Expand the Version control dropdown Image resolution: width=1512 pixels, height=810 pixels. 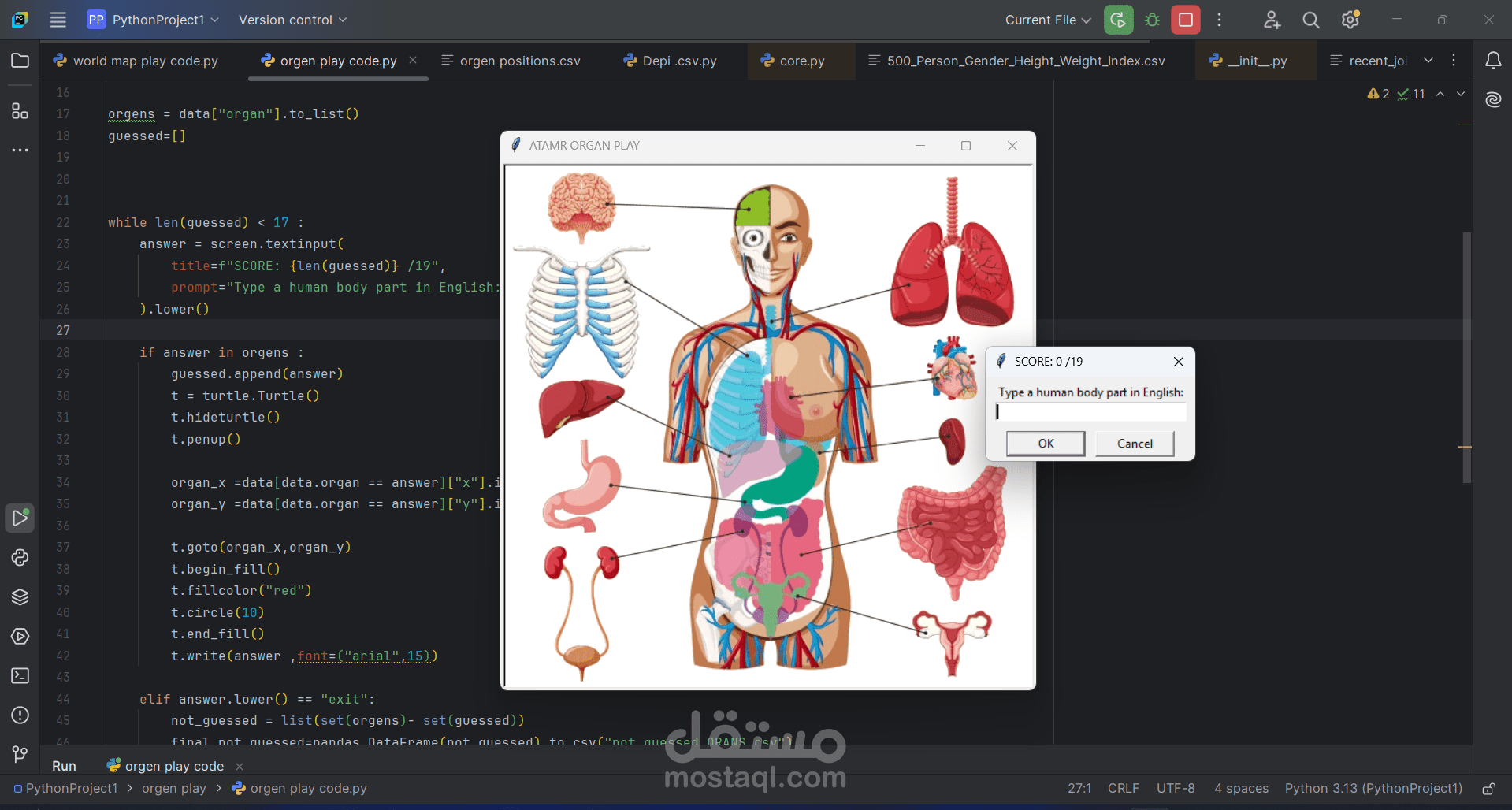point(292,20)
